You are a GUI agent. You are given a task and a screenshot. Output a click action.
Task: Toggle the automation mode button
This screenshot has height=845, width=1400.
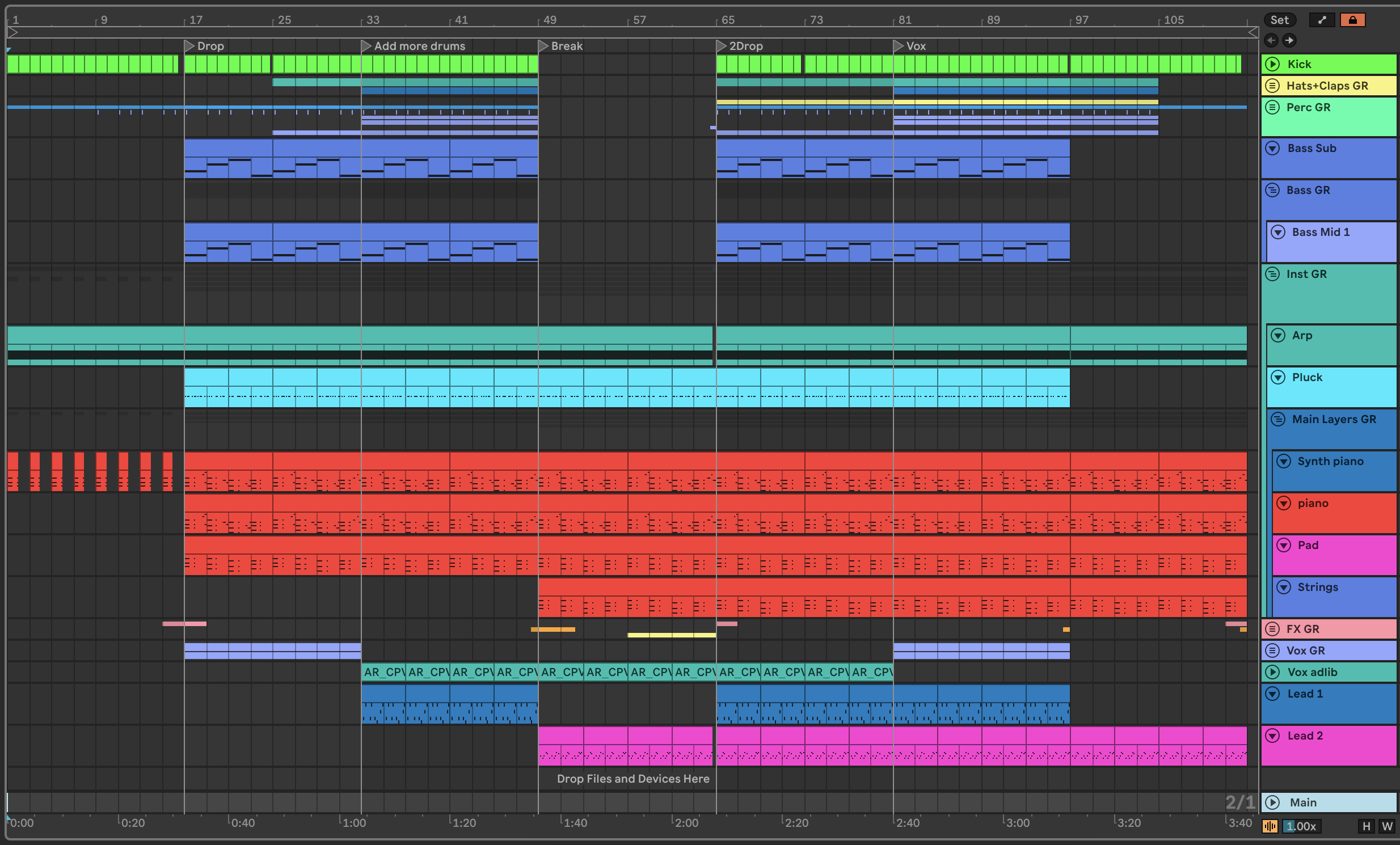coord(1322,20)
